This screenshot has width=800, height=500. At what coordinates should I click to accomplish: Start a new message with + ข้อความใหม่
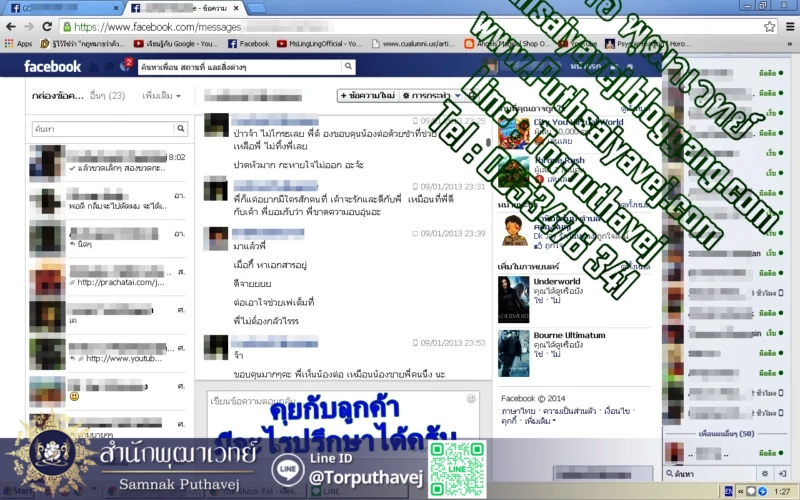point(368,95)
